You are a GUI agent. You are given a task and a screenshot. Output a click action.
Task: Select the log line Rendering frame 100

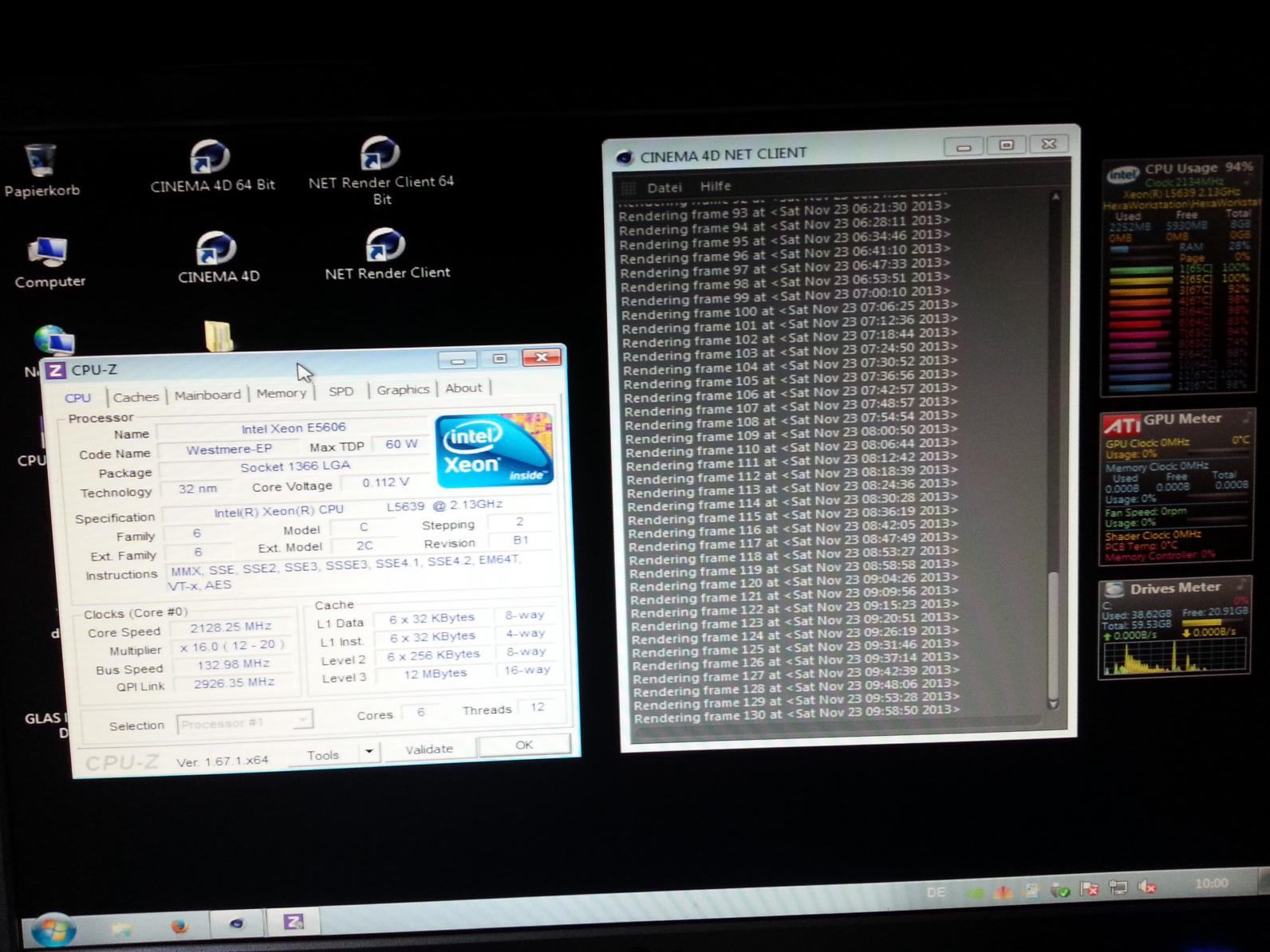point(789,309)
